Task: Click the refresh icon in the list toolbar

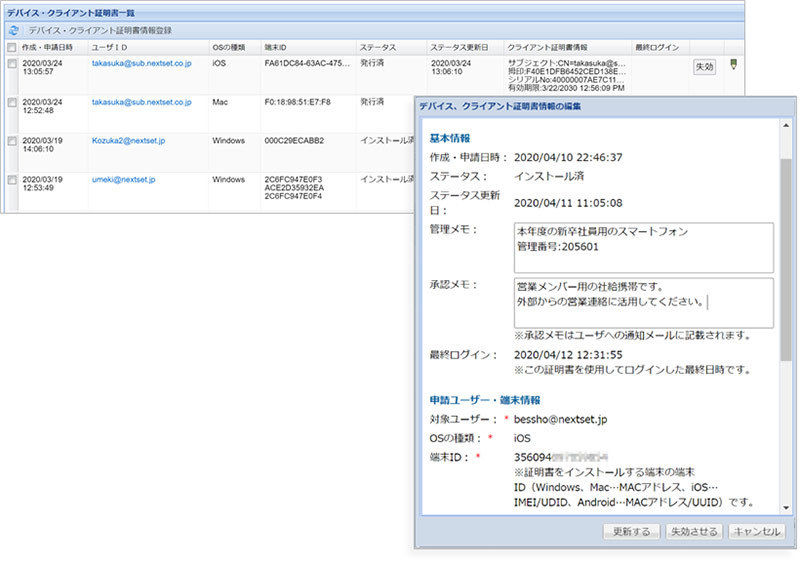Action: click(13, 31)
